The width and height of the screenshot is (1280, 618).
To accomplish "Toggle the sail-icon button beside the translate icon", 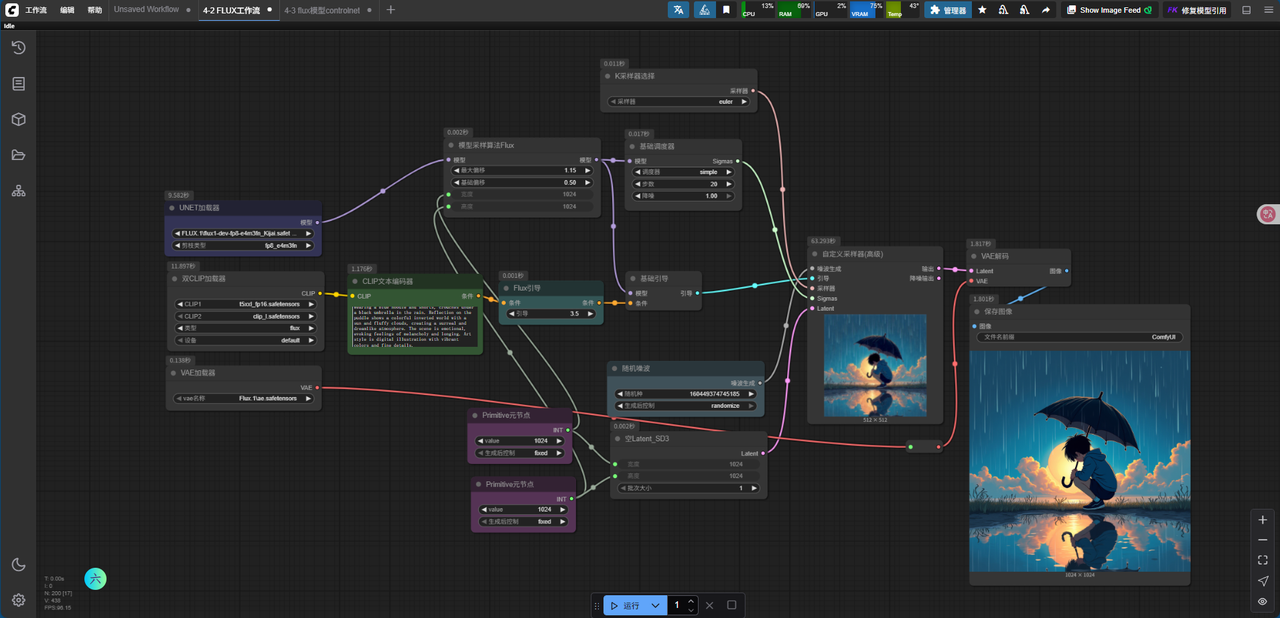I will [x=704, y=10].
